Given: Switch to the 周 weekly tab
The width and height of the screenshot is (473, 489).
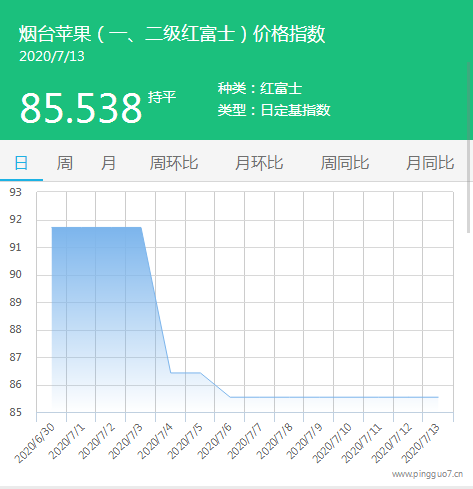Looking at the screenshot, I should [65, 163].
